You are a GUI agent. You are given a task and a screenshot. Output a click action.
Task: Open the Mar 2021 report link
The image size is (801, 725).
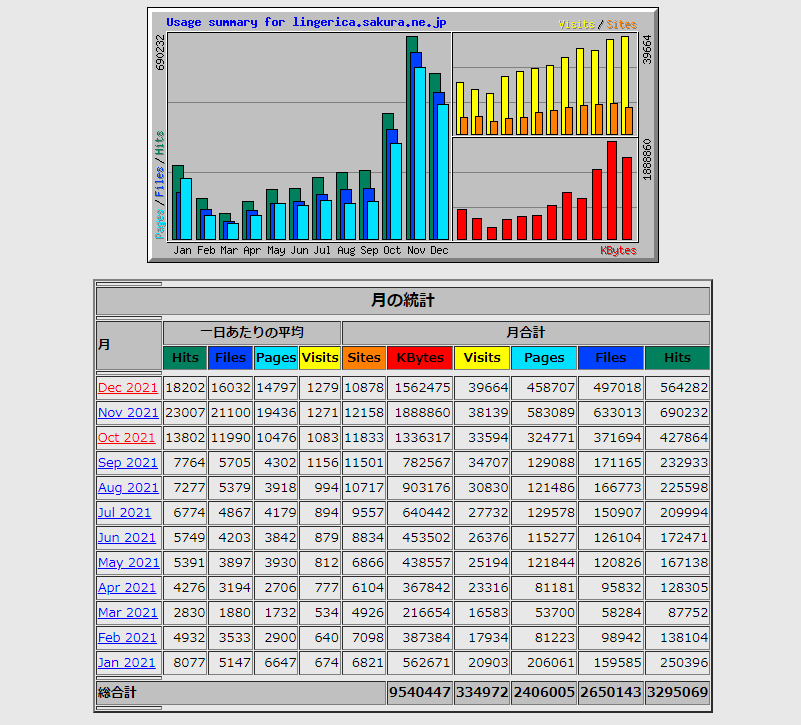click(x=128, y=612)
